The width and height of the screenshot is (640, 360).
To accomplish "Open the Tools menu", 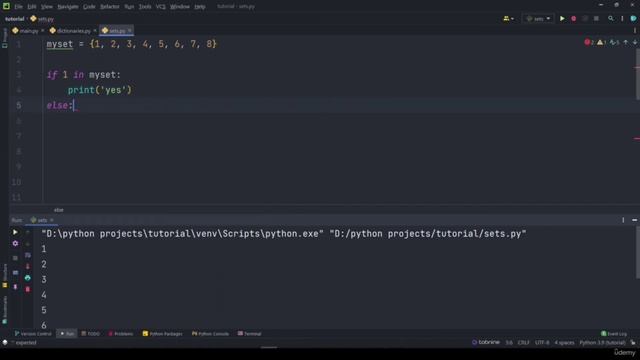I will click(145, 7).
